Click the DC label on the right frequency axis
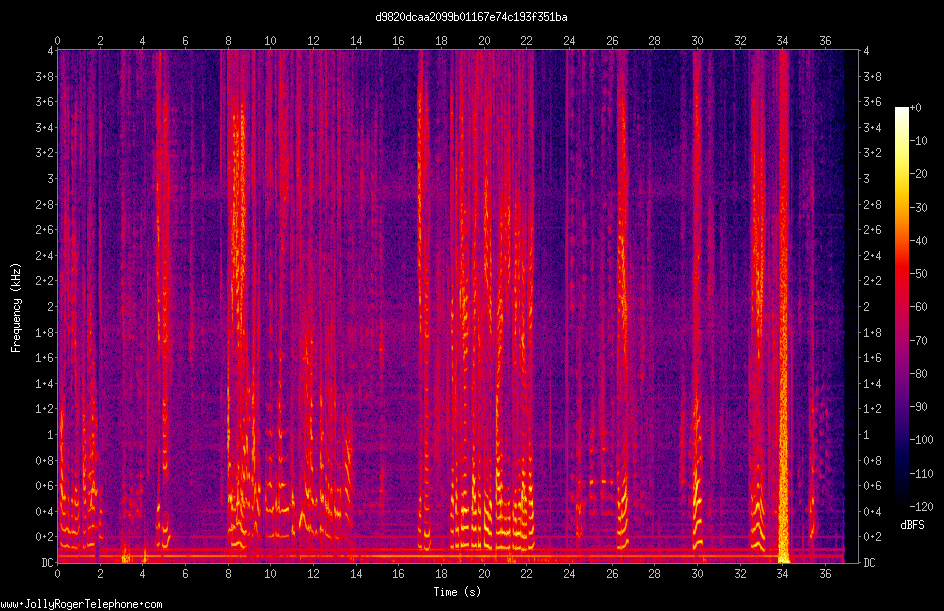Image resolution: width=944 pixels, height=611 pixels. coord(869,563)
